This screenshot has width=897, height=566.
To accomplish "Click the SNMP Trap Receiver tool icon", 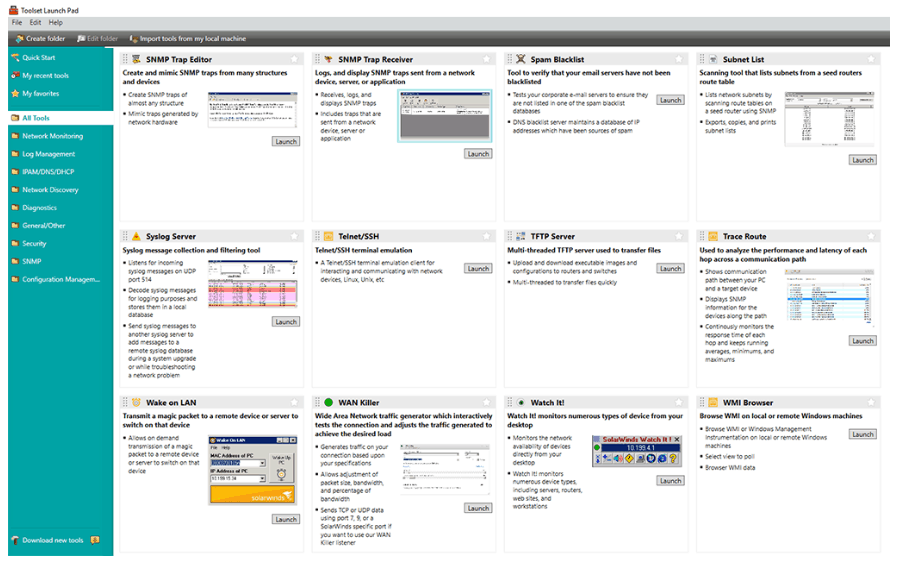I will click(328, 59).
